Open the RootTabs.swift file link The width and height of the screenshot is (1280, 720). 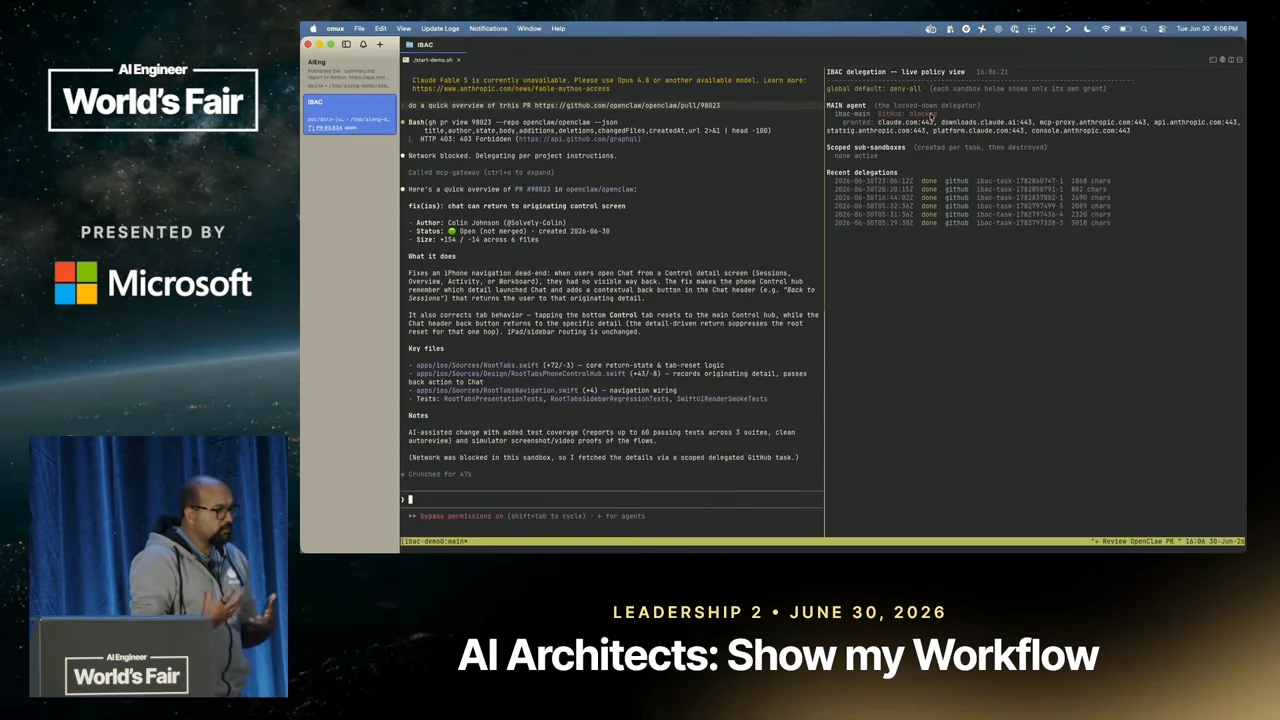(x=477, y=365)
